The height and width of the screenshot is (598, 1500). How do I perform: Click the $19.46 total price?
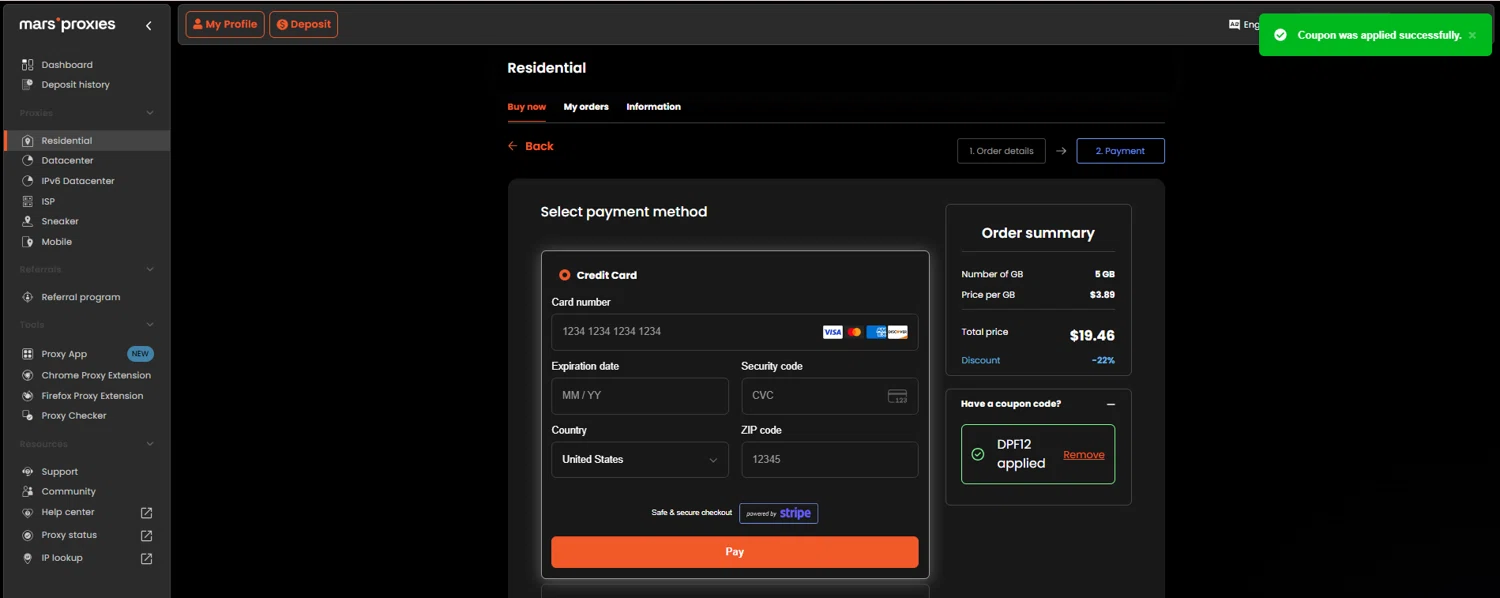1092,336
